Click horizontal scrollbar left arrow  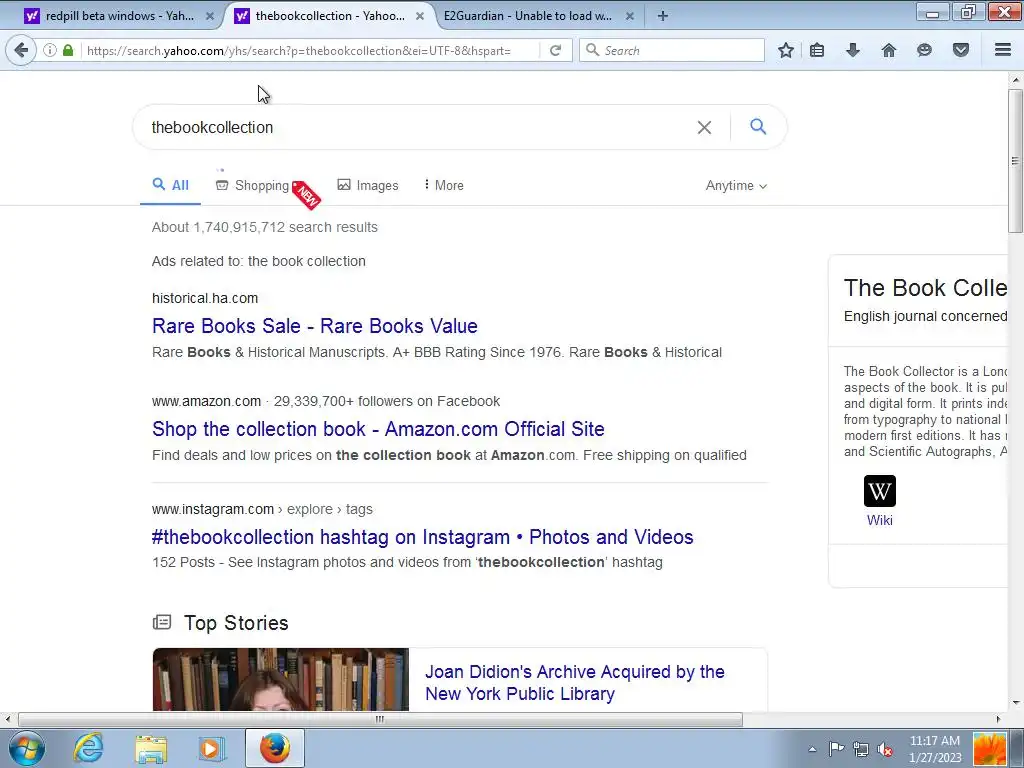point(7,719)
